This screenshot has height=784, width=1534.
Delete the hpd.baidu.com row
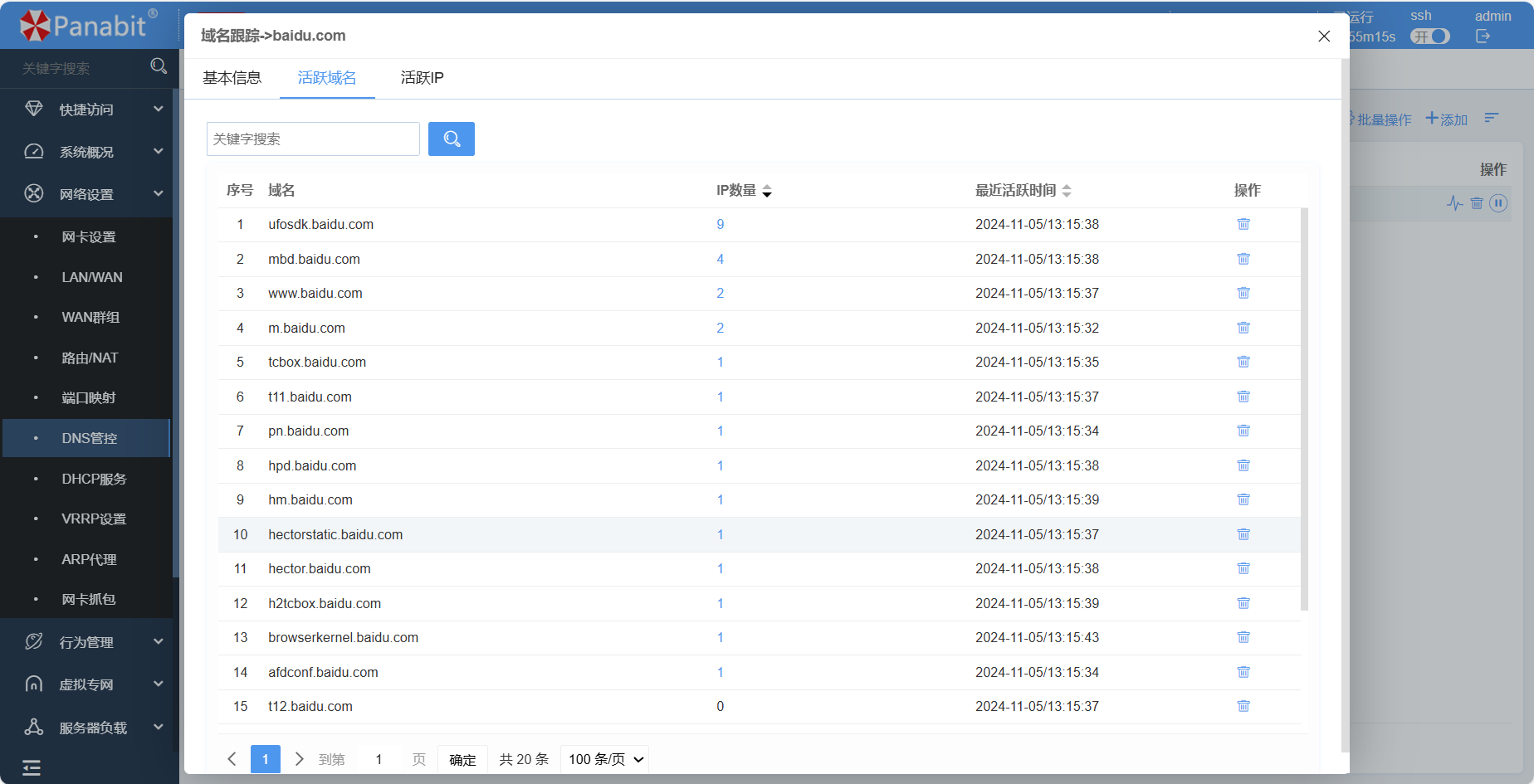click(1243, 465)
